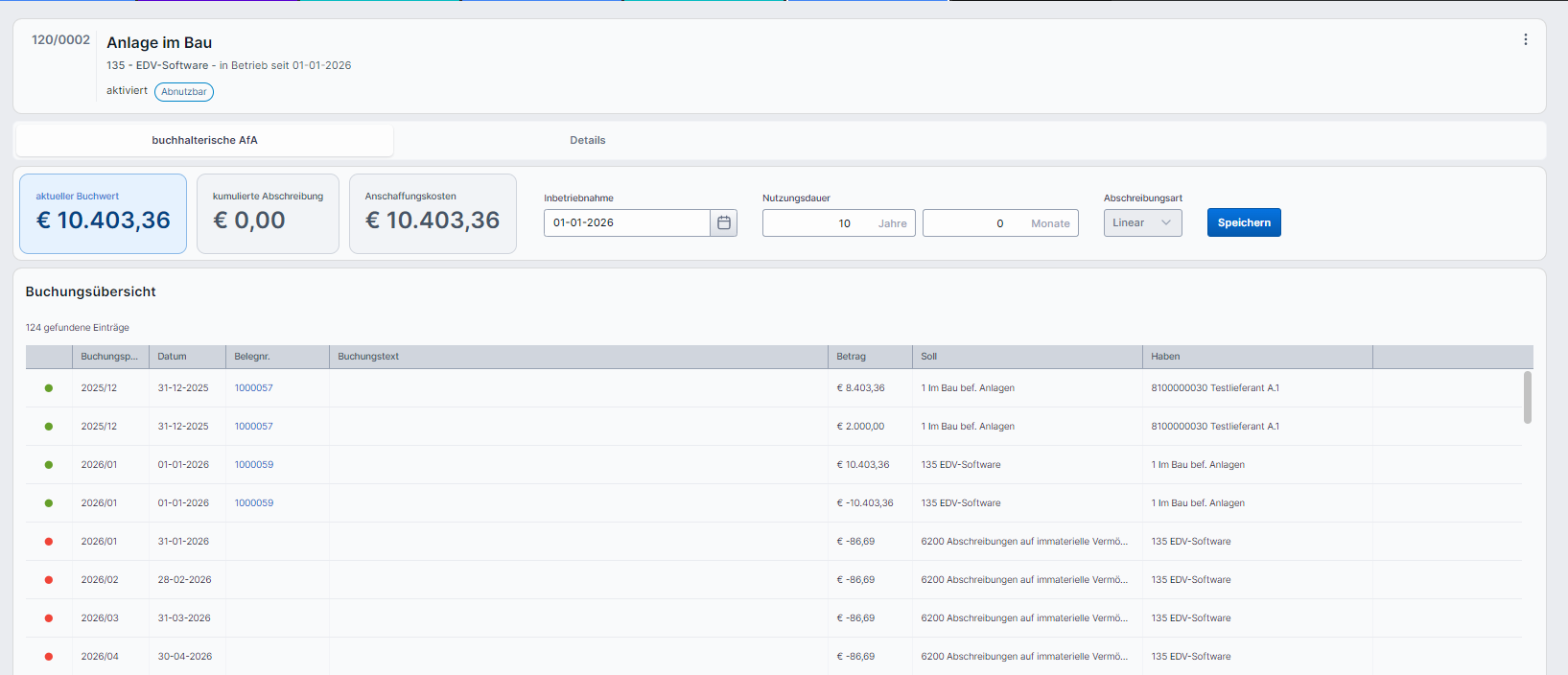Open supplier 8100000030 link in first row
Image resolution: width=1568 pixels, height=675 pixels.
click(x=1179, y=388)
